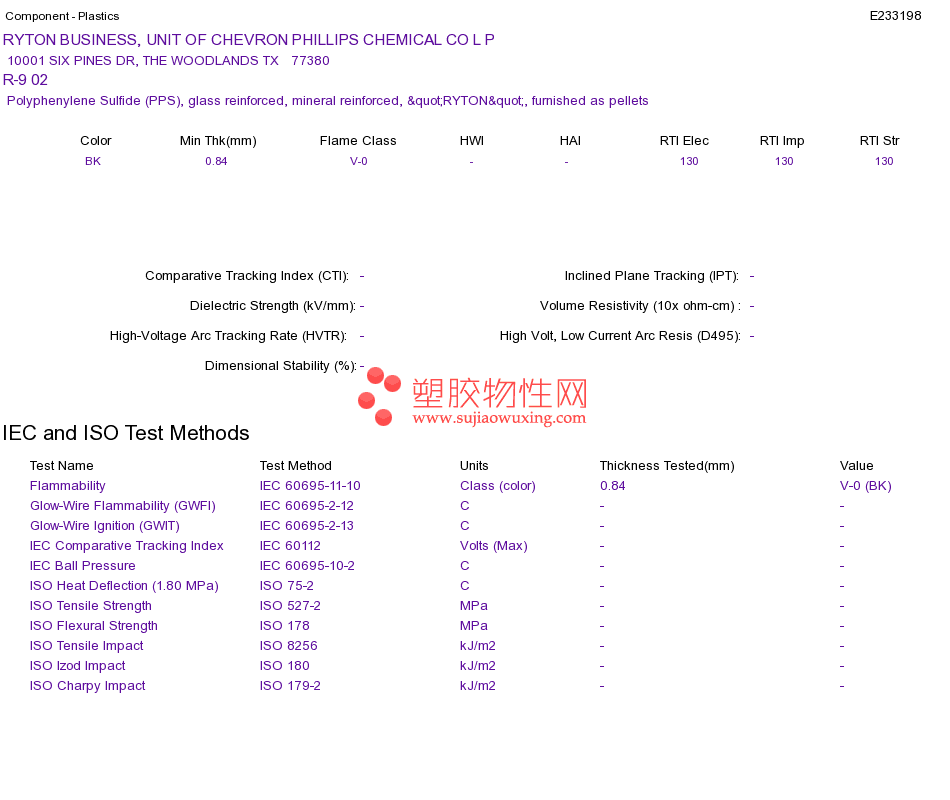Click the ISO 178 test method
Viewport: 950px width, 800px height.
click(285, 625)
